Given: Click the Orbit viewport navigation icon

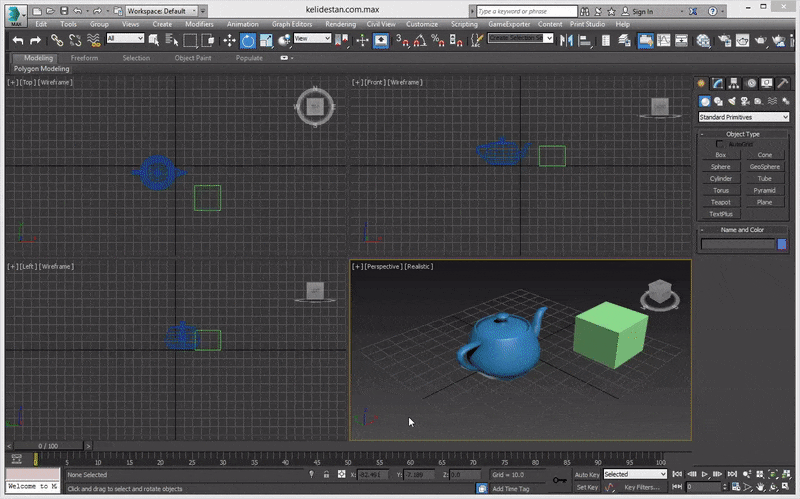Looking at the screenshot, I should click(x=773, y=487).
